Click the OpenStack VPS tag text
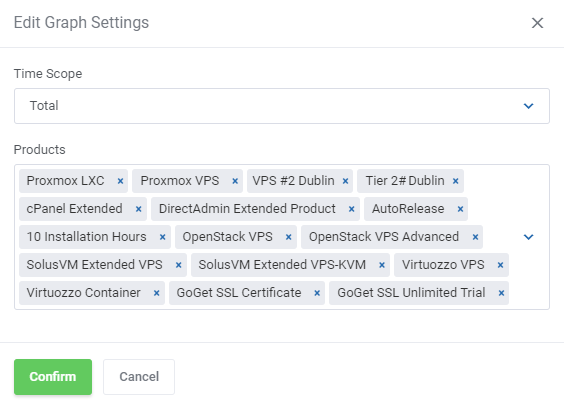 pyautogui.click(x=227, y=237)
